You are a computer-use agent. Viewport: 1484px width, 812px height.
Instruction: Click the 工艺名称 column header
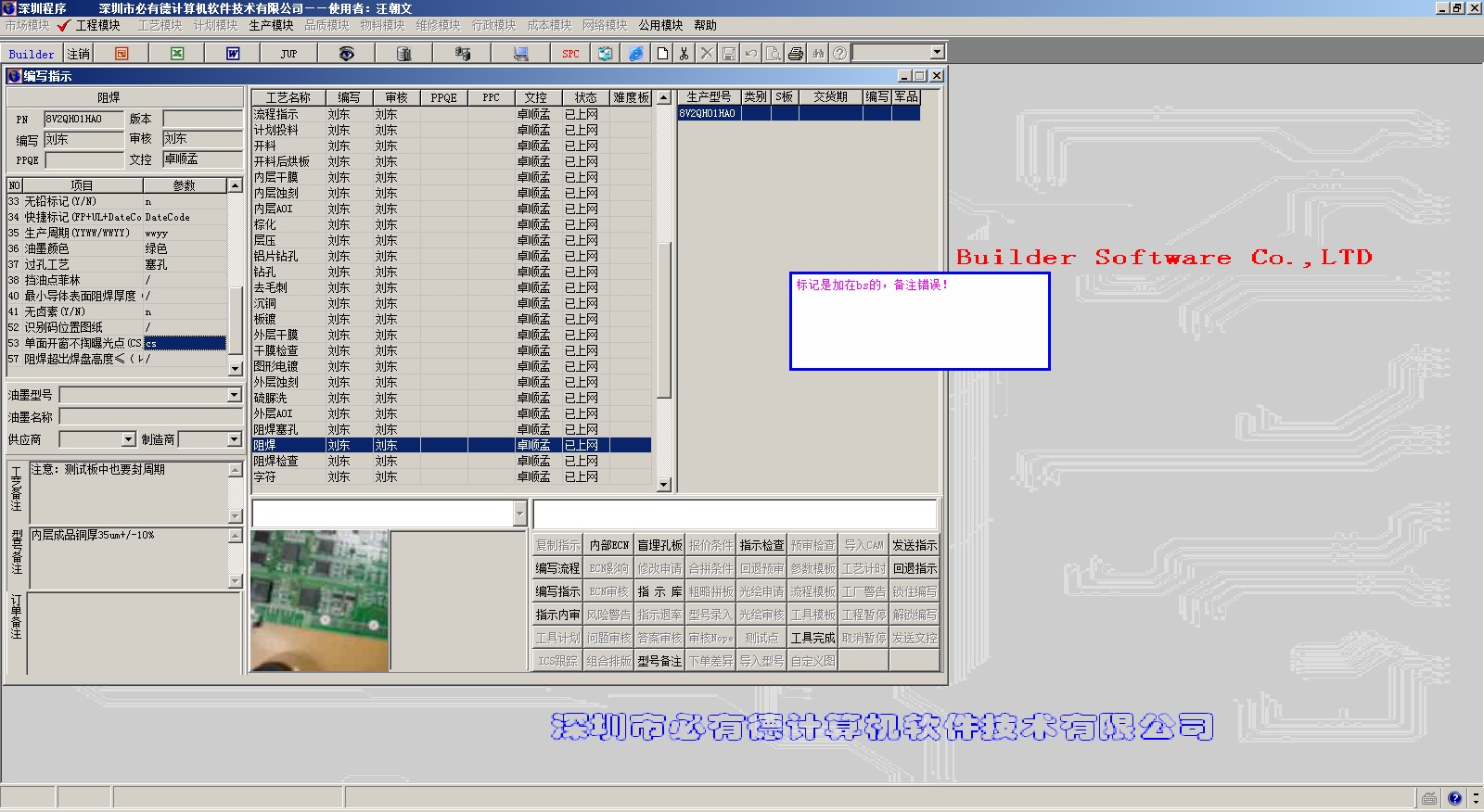288,97
